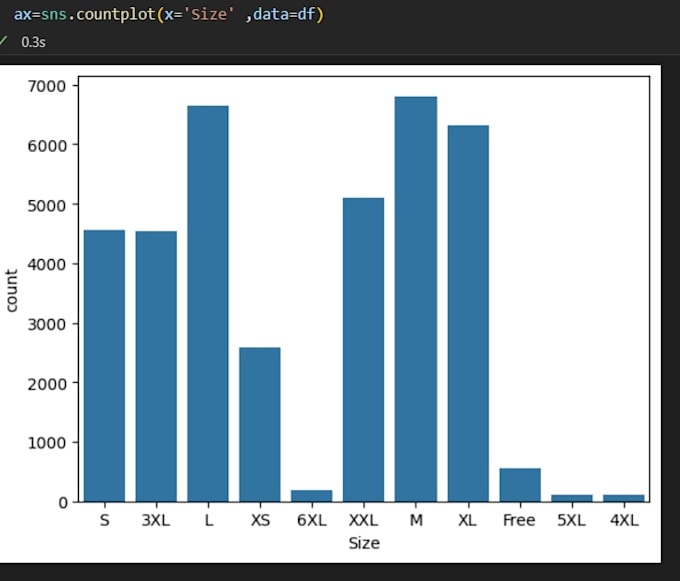
Task: Click the XS bar in the chart
Action: tap(260, 424)
